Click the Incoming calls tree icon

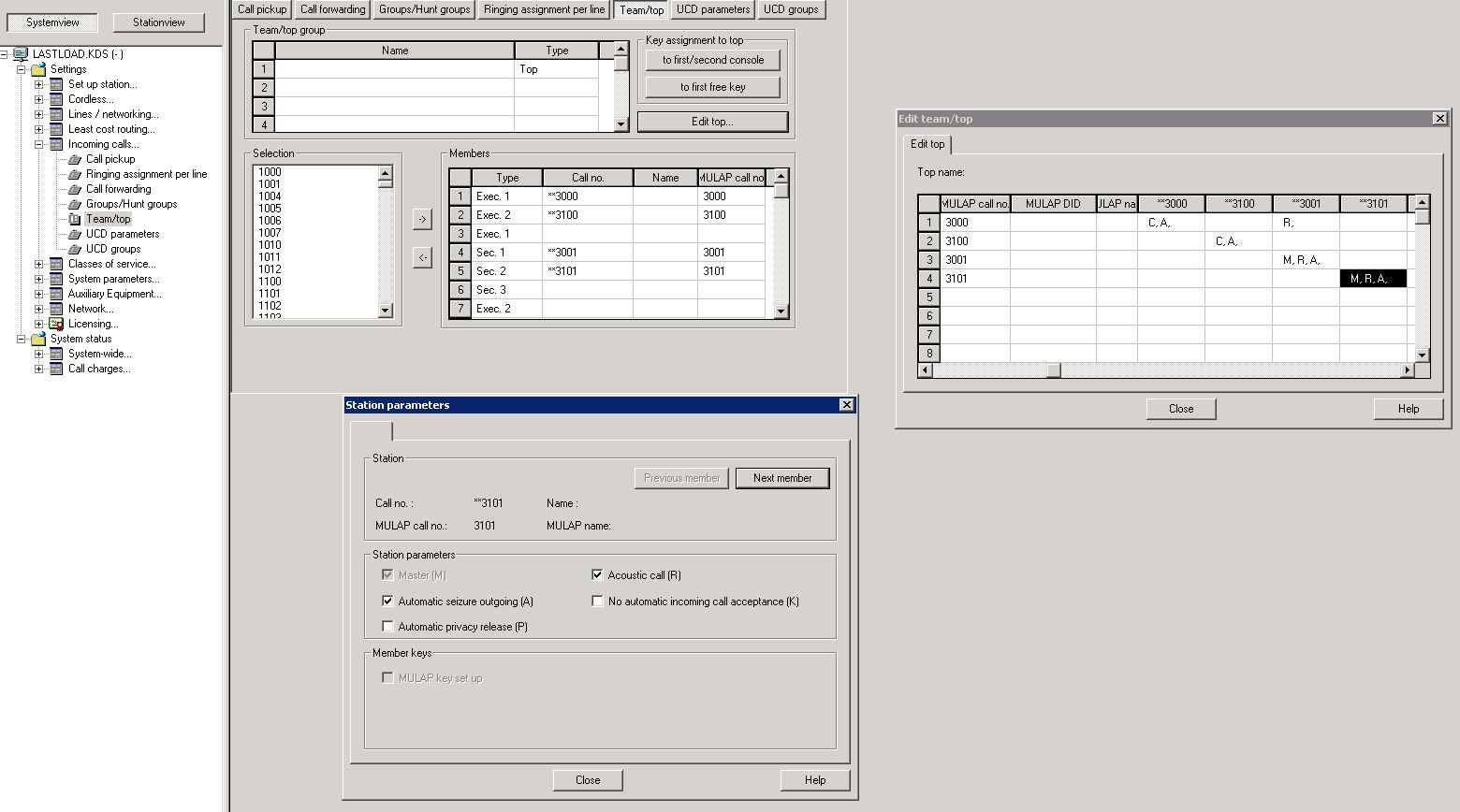pyautogui.click(x=56, y=144)
